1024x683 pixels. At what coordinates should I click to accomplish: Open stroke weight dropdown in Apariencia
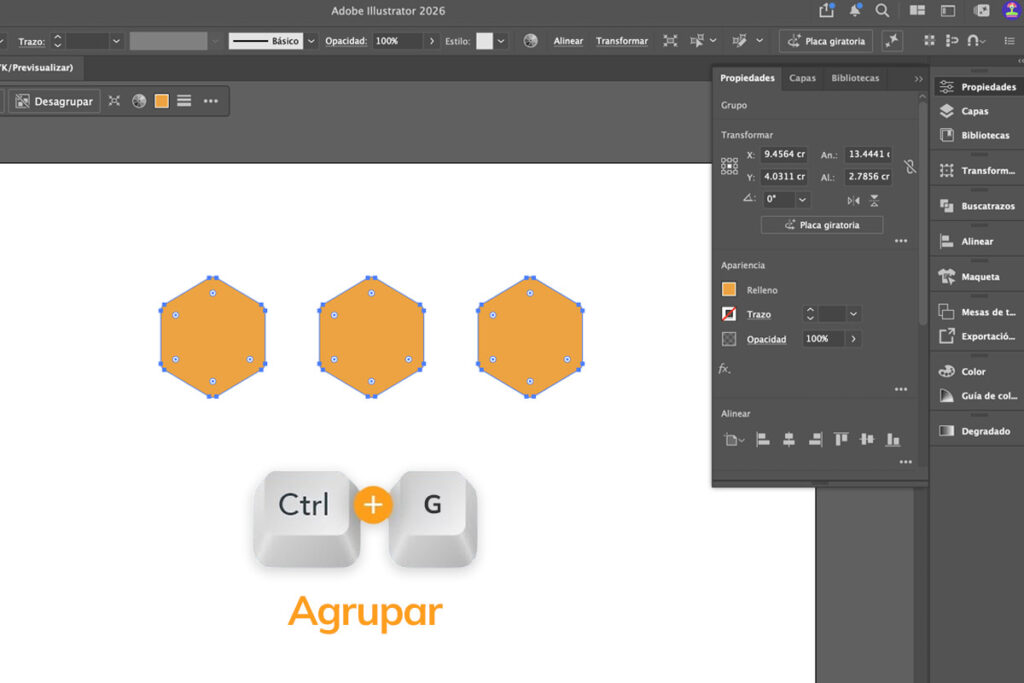(853, 314)
